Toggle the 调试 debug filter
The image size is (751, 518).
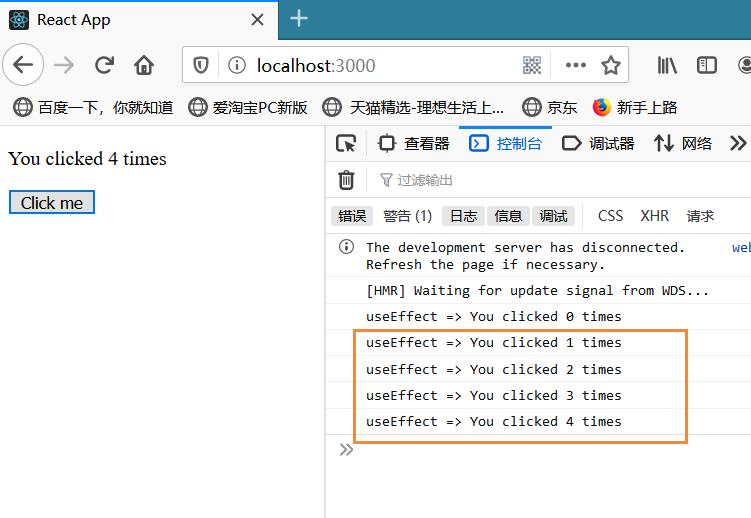(553, 216)
